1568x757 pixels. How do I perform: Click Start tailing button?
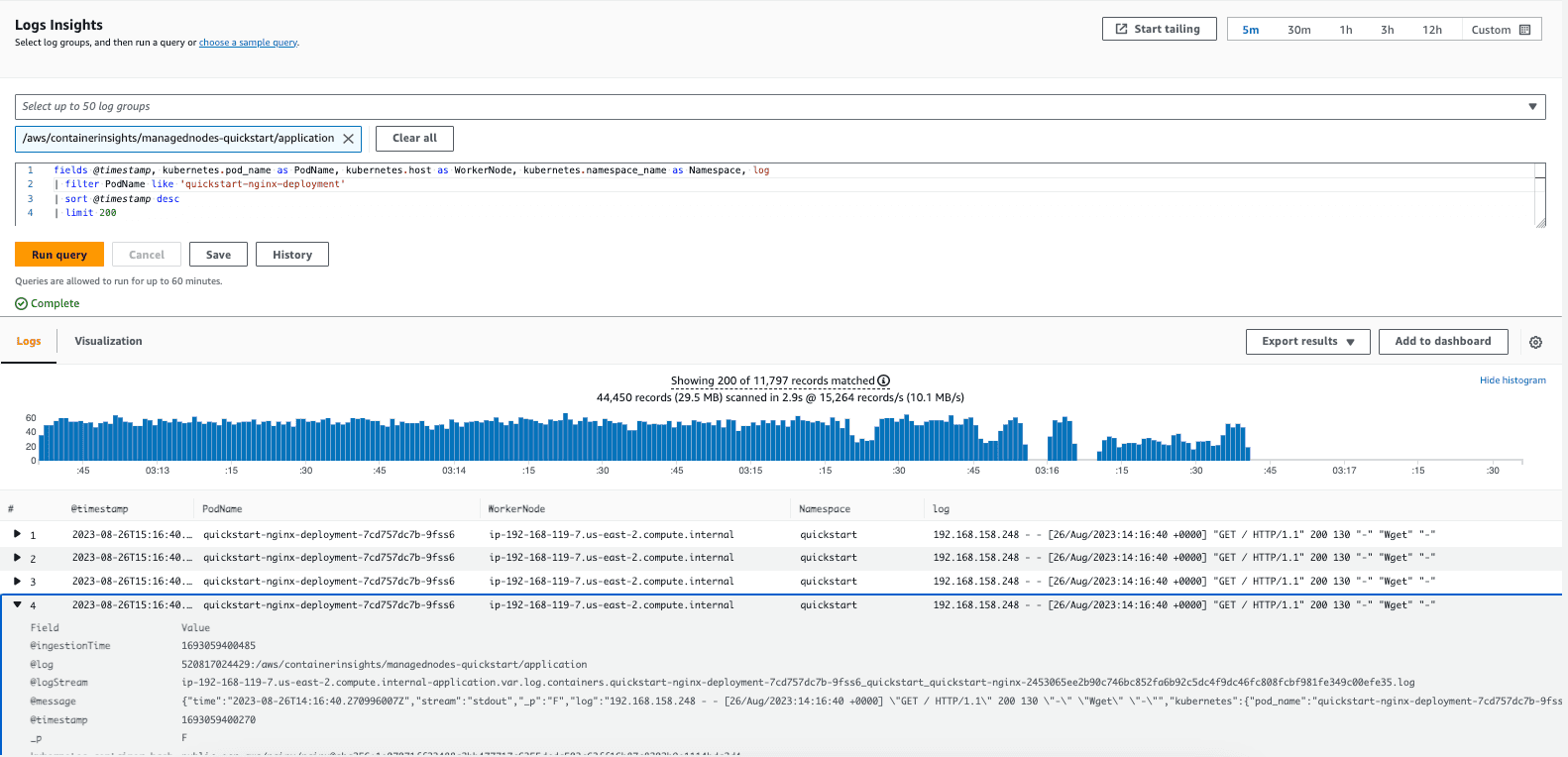(1158, 29)
